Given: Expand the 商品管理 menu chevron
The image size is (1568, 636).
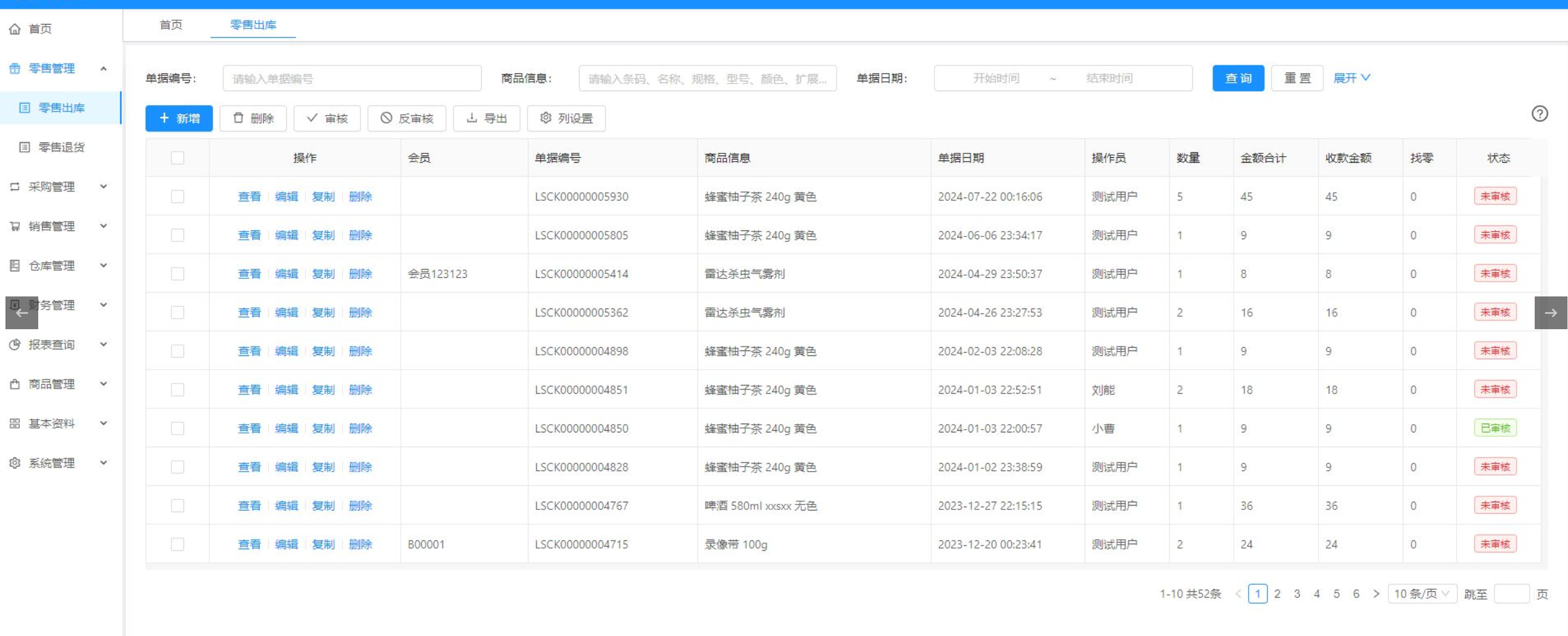Looking at the screenshot, I should point(103,384).
